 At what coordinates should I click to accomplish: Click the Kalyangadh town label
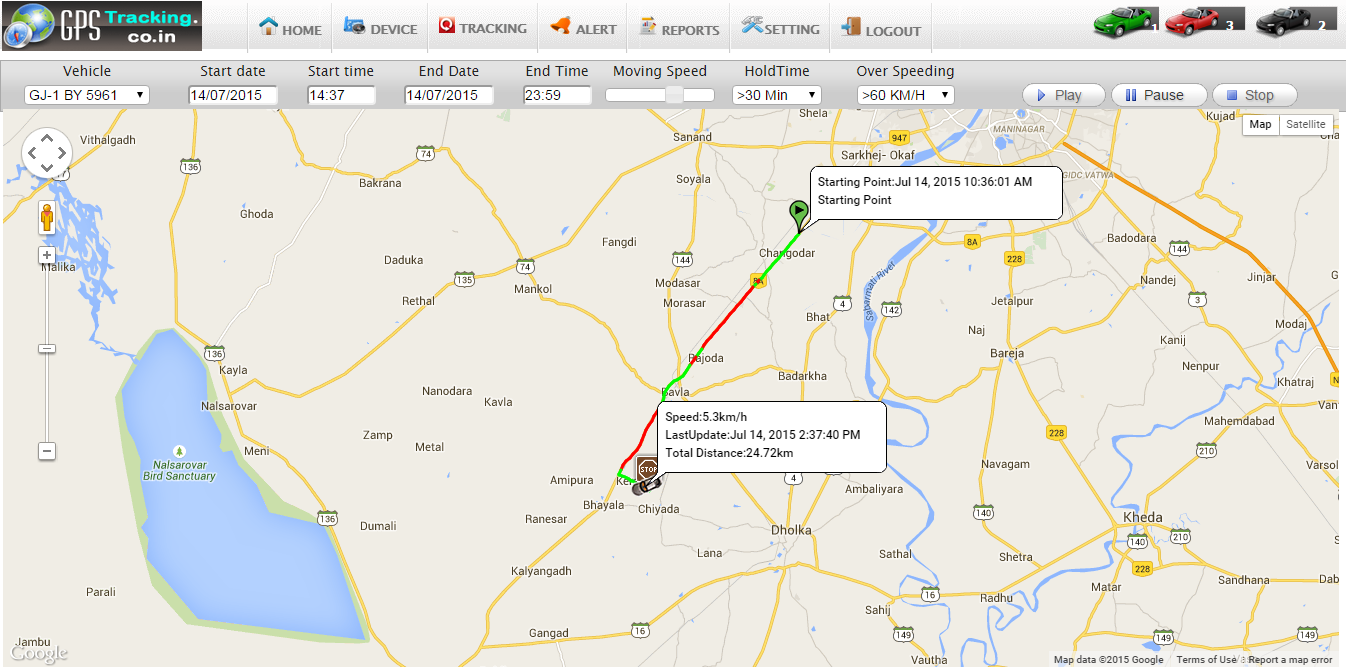tap(541, 571)
